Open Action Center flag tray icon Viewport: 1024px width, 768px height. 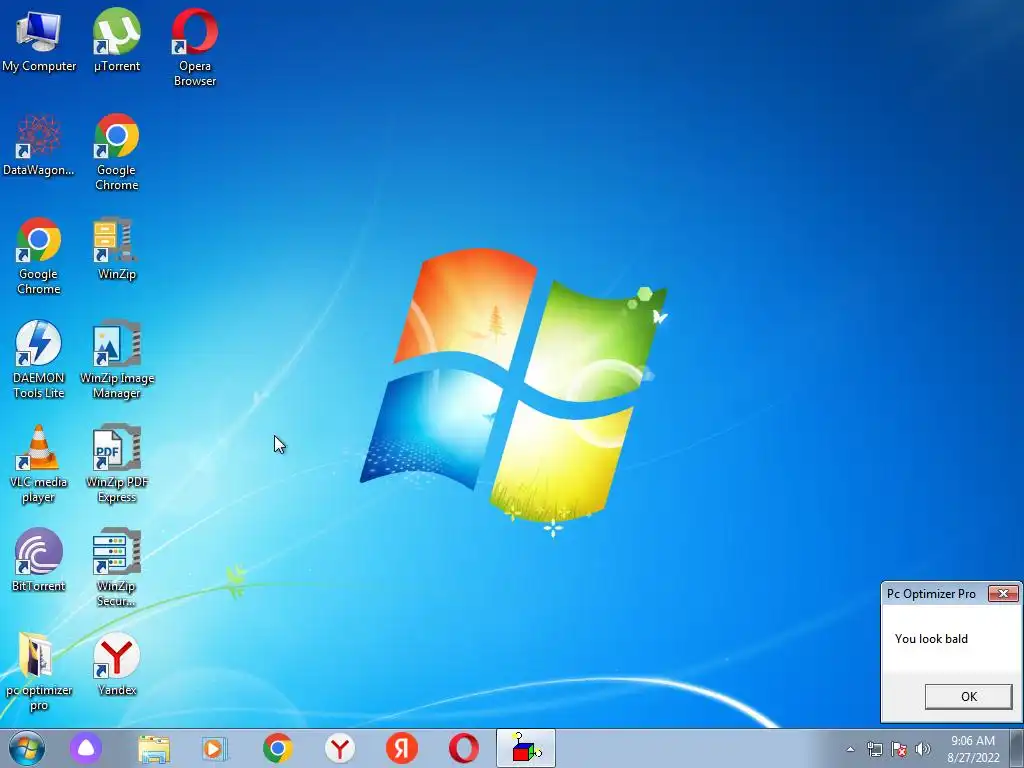pos(899,749)
